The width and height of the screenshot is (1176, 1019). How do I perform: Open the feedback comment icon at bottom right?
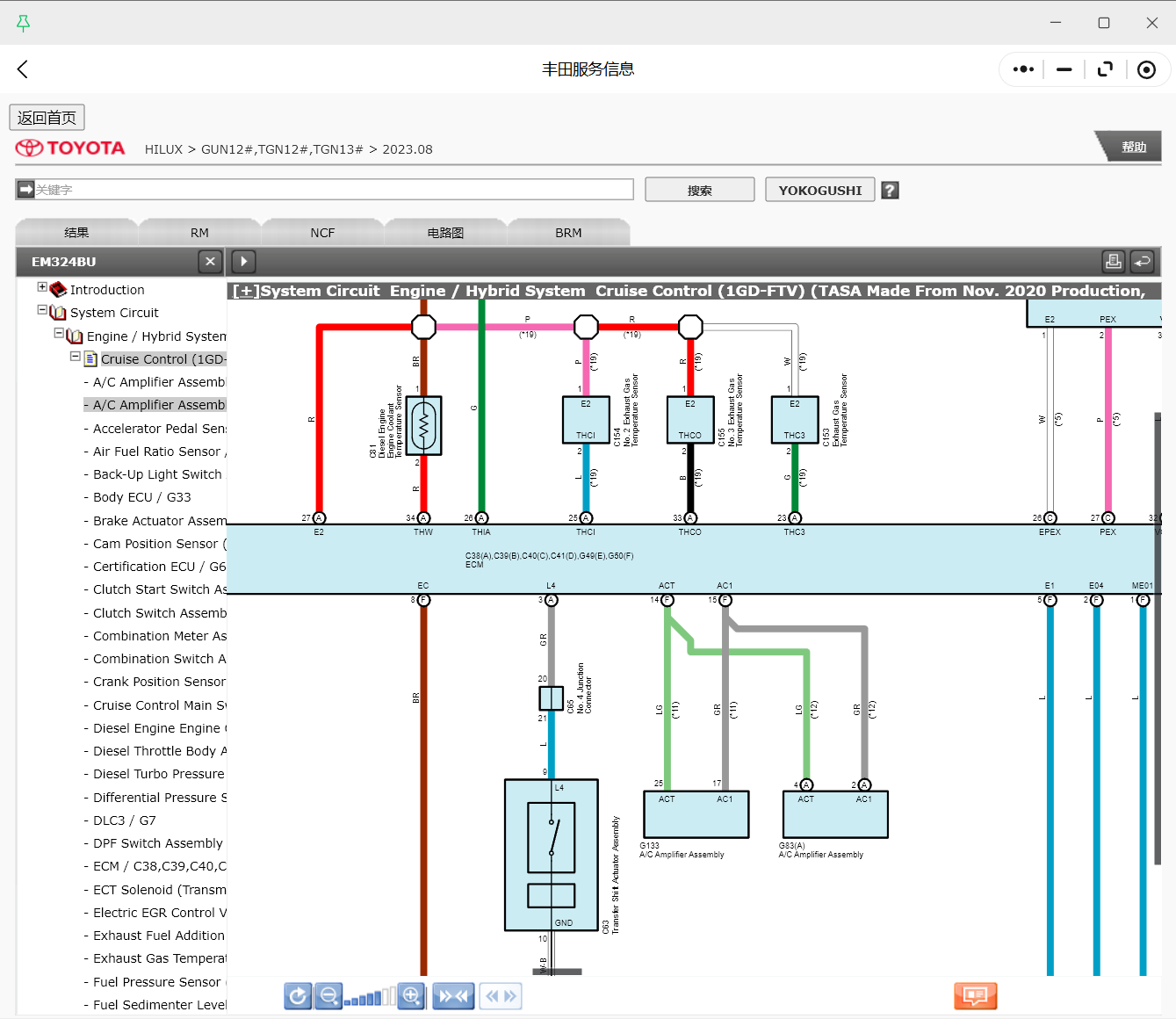[x=975, y=995]
